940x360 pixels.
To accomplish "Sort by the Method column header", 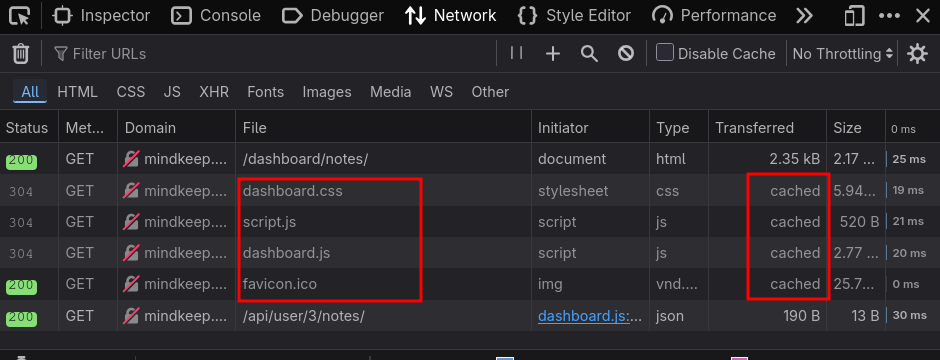I will pos(88,128).
